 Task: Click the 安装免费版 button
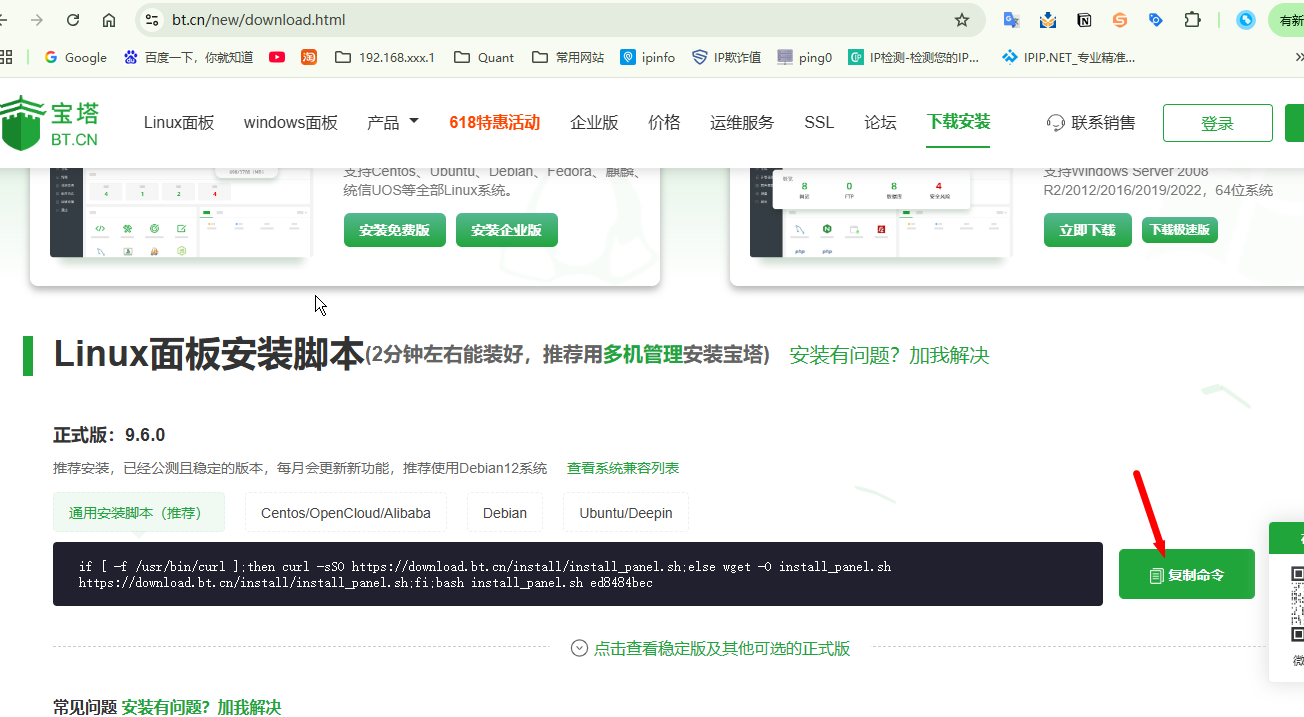[395, 230]
